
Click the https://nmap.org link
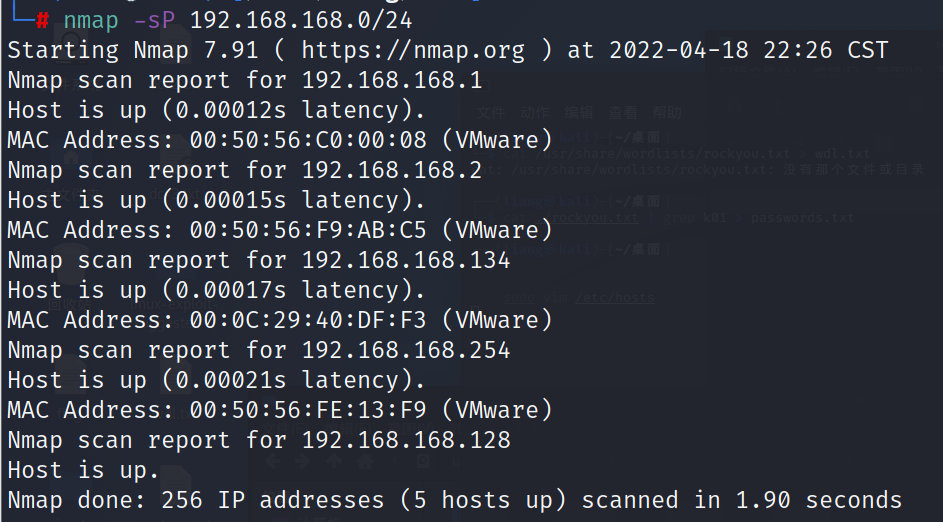point(412,50)
